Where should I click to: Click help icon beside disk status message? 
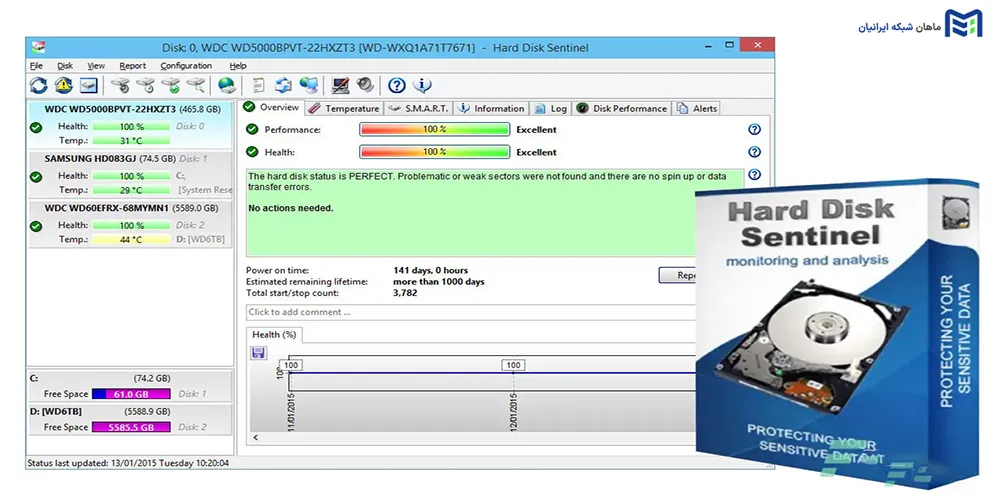[754, 174]
